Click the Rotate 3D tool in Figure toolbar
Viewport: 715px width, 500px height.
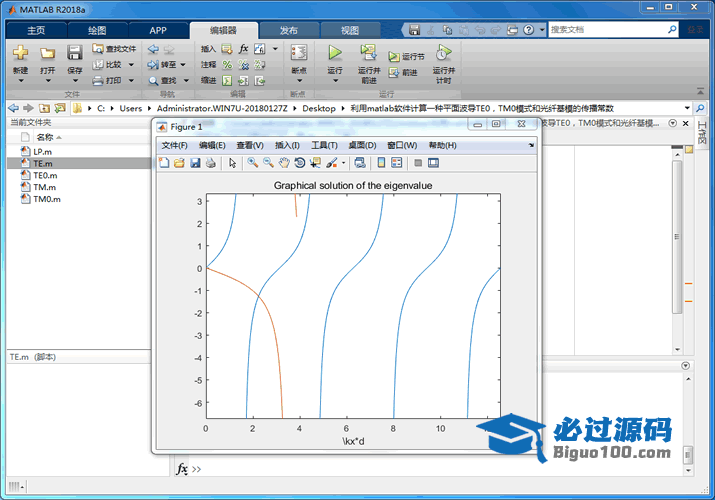pos(300,162)
